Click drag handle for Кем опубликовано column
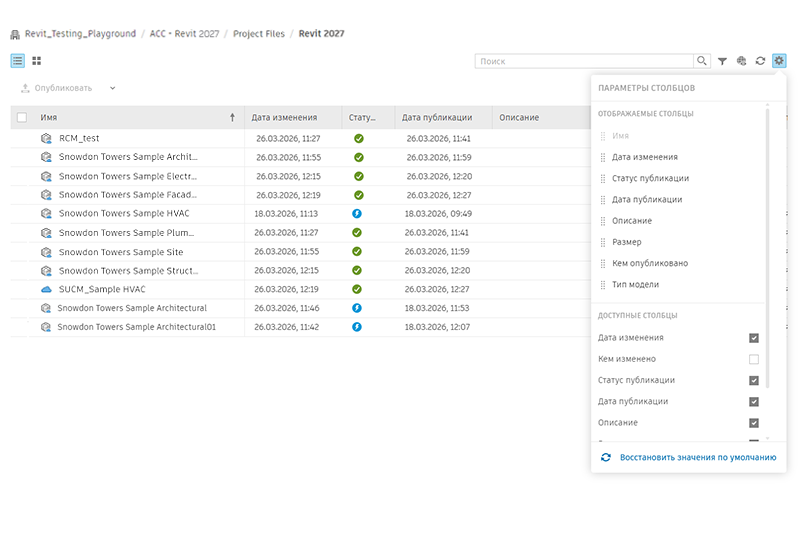Screen dimensions: 800x547 click(603, 263)
